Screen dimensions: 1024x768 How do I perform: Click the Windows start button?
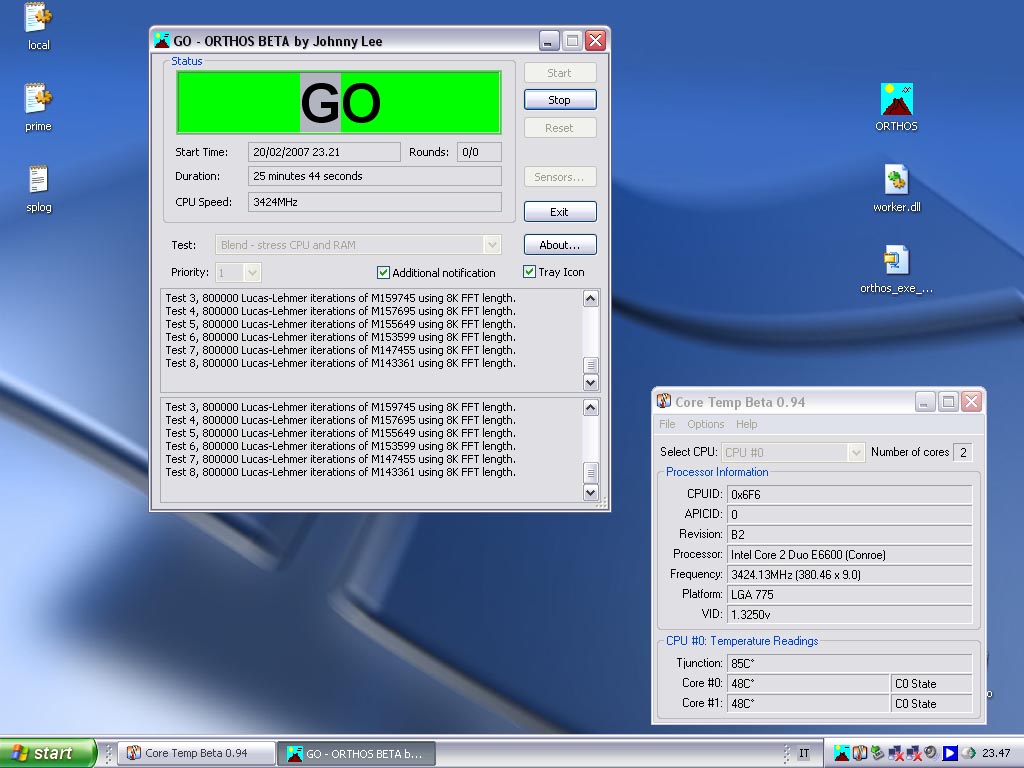coord(47,753)
